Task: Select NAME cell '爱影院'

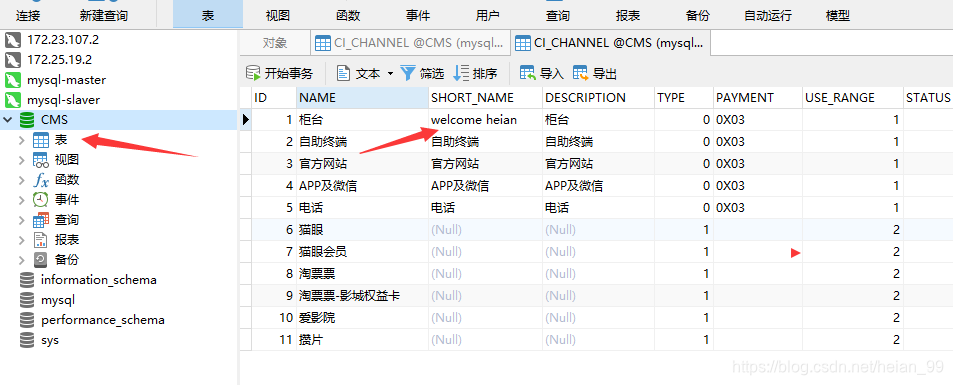Action: (362, 317)
